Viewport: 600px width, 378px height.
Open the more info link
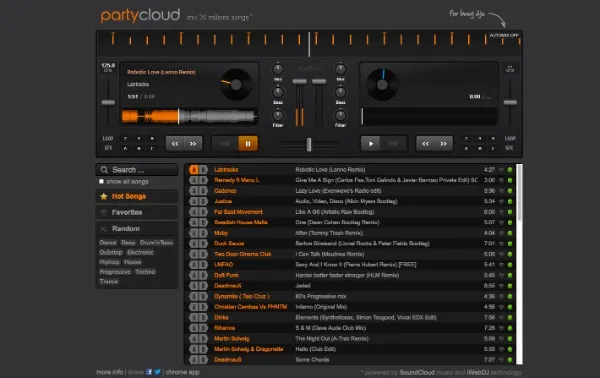(109, 372)
